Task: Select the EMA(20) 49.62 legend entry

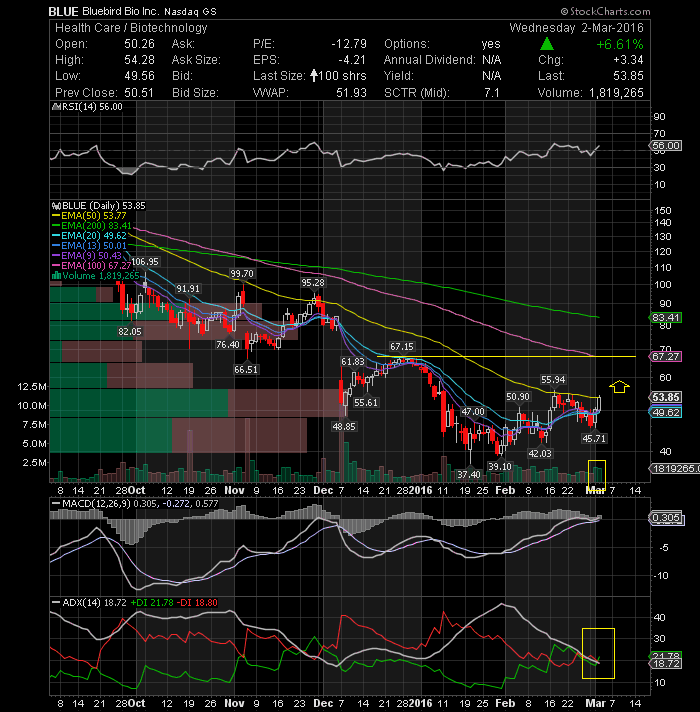Action: [89, 236]
